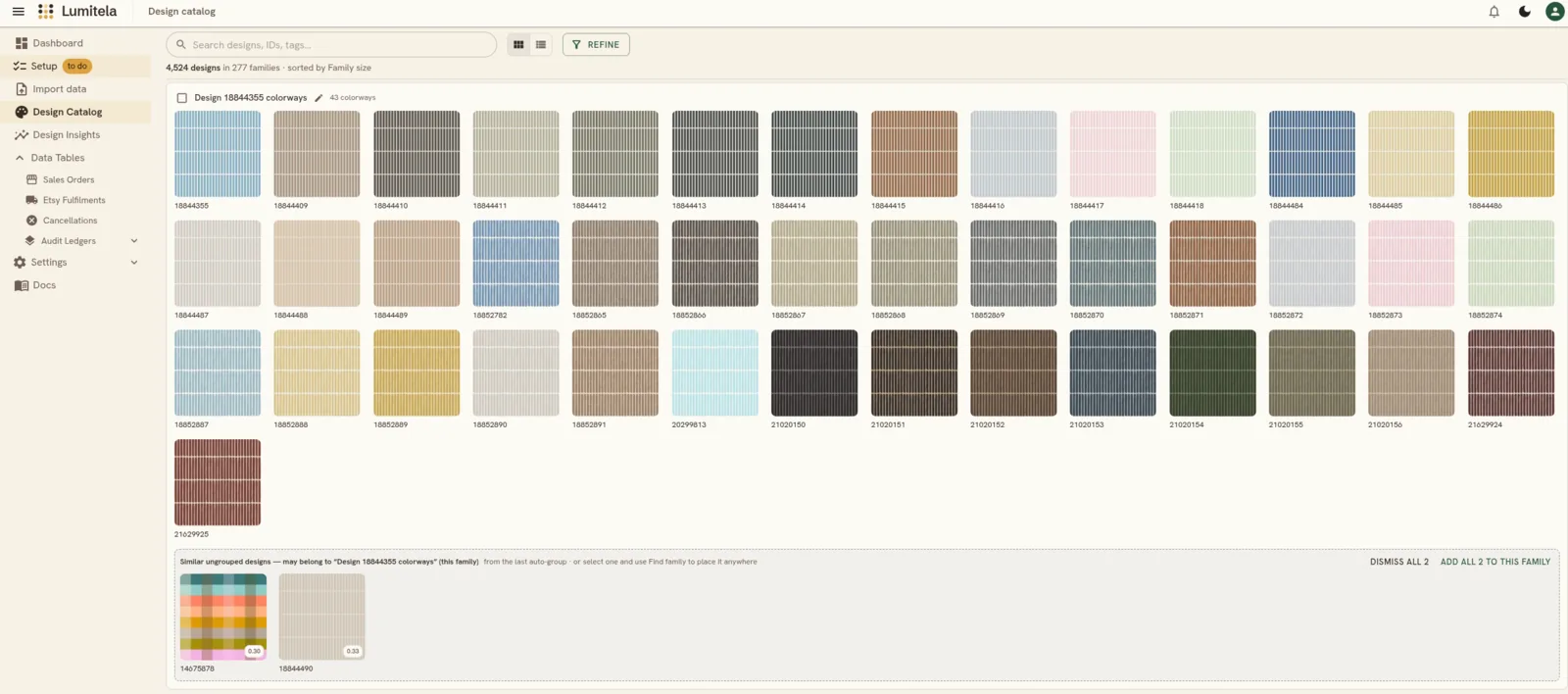Screen dimensions: 1568x694
Task: Click the Import data file icon
Action: (x=22, y=89)
